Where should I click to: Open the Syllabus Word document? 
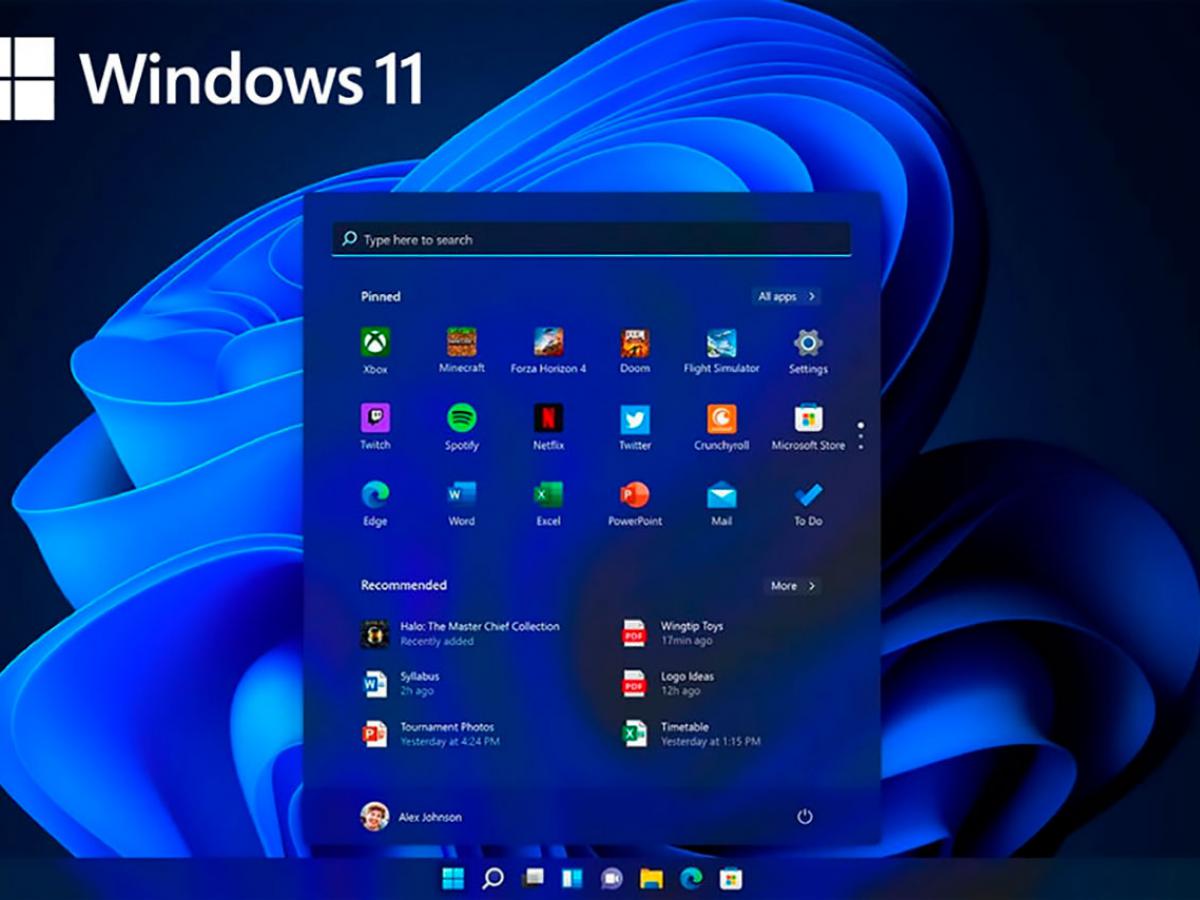point(420,683)
